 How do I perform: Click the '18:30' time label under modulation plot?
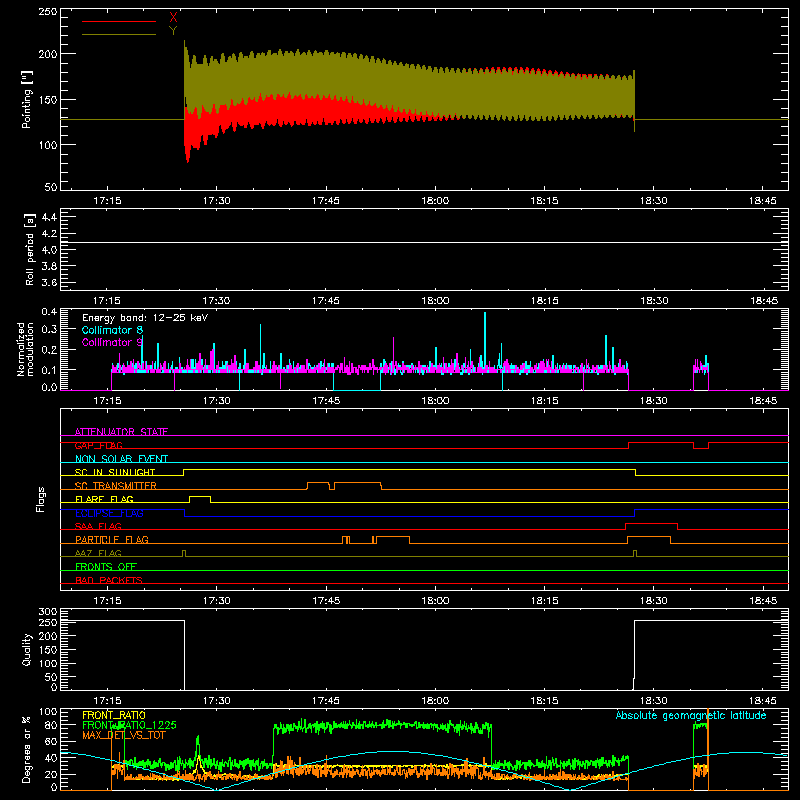click(x=654, y=401)
